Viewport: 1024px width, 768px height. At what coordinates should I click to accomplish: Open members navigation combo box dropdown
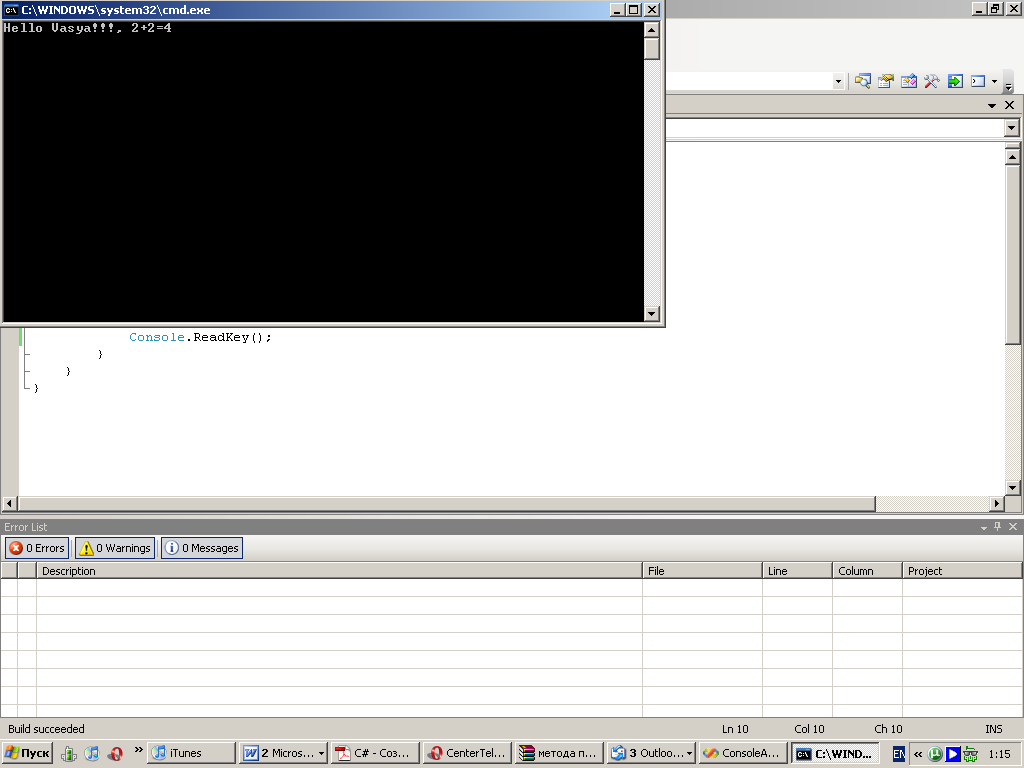tap(1012, 128)
